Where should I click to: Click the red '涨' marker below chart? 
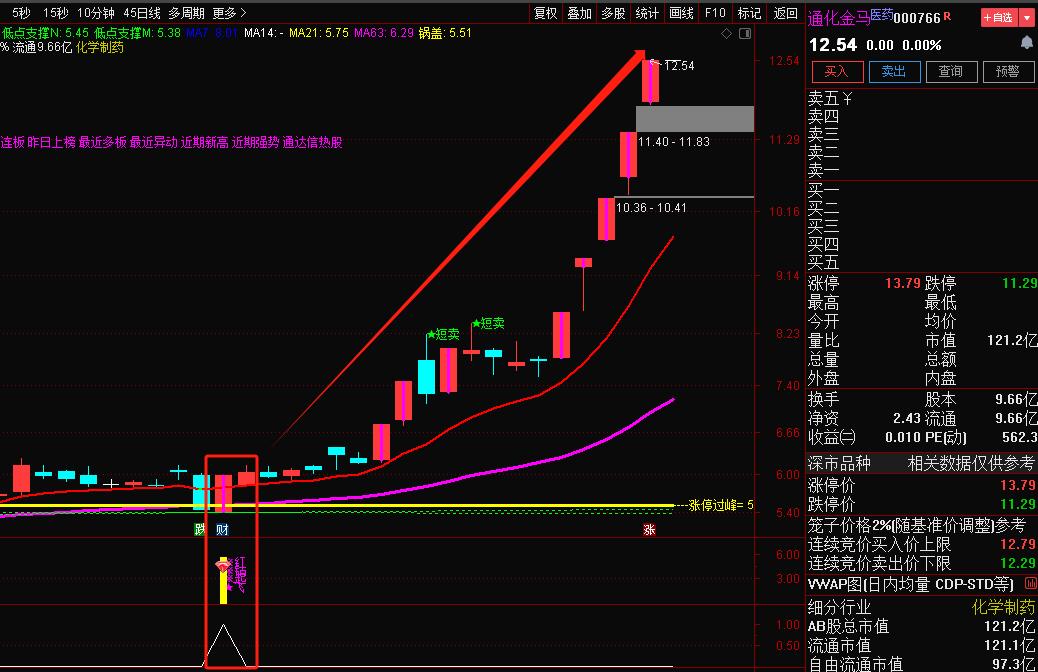pos(649,529)
